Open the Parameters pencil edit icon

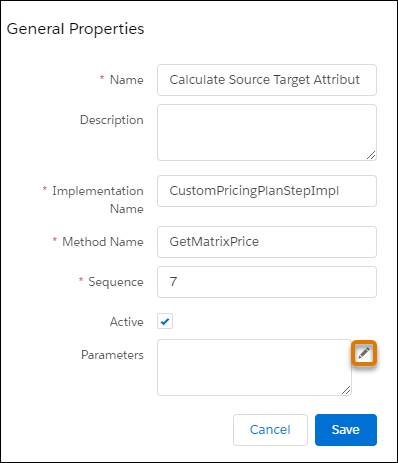tap(364, 353)
